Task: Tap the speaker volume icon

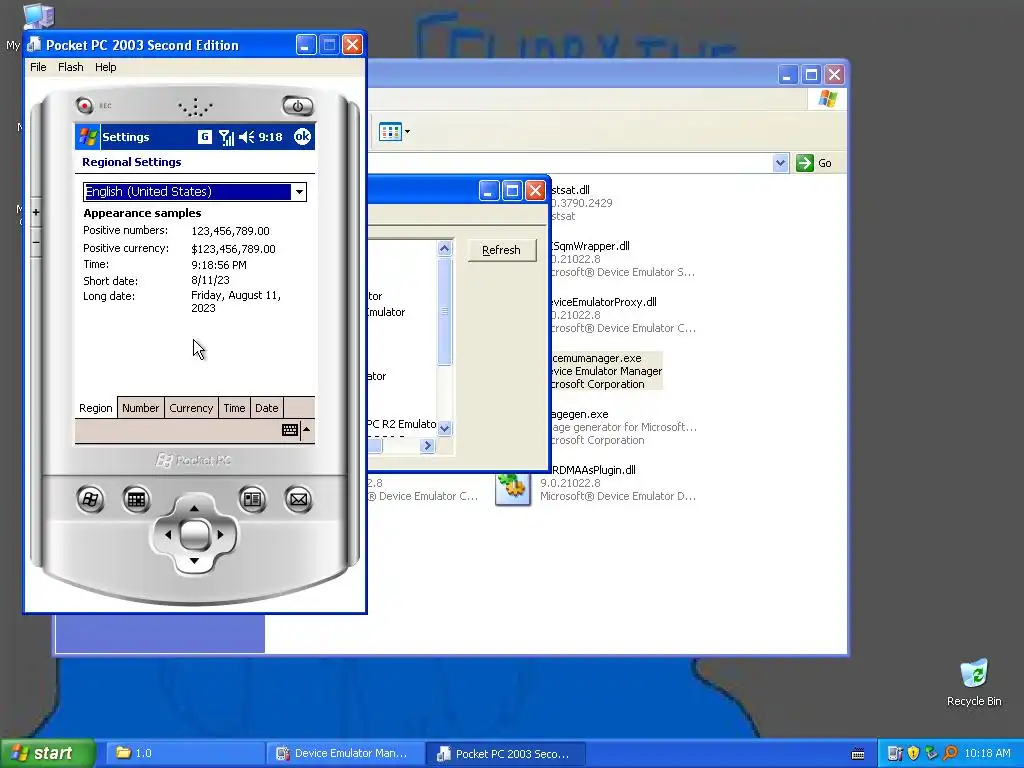Action: coord(246,136)
